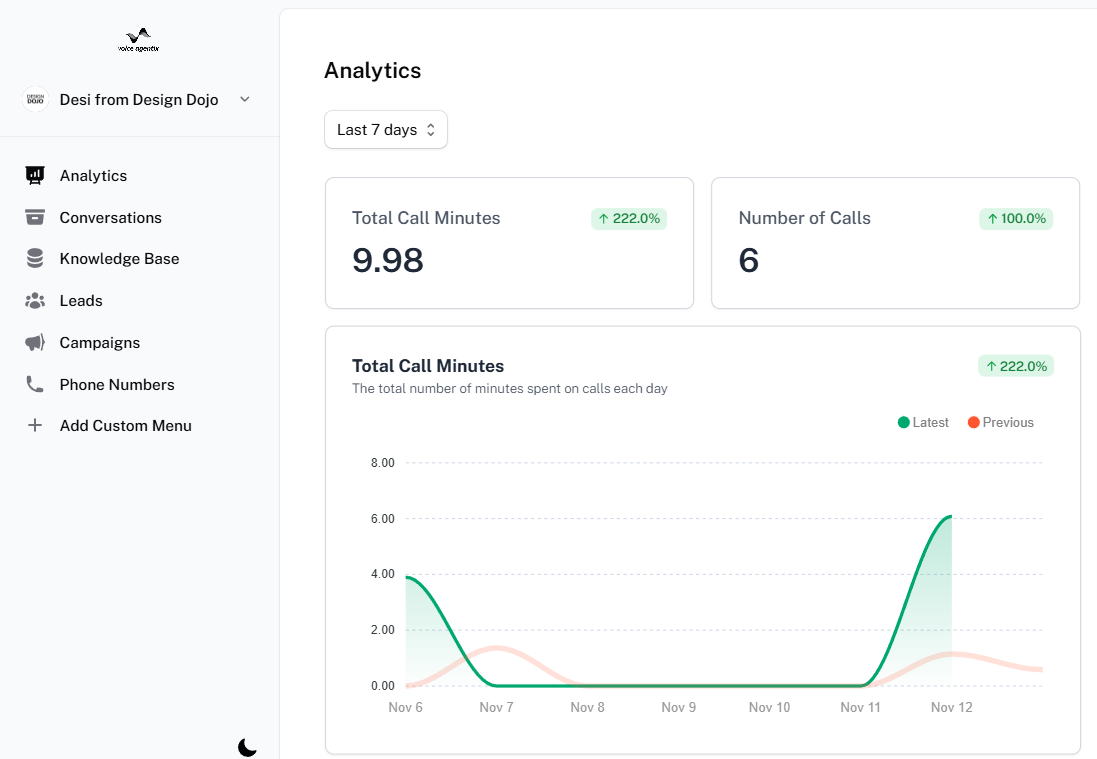Image resolution: width=1097 pixels, height=759 pixels.
Task: Click the Campaigns megaphone icon
Action: click(35, 342)
